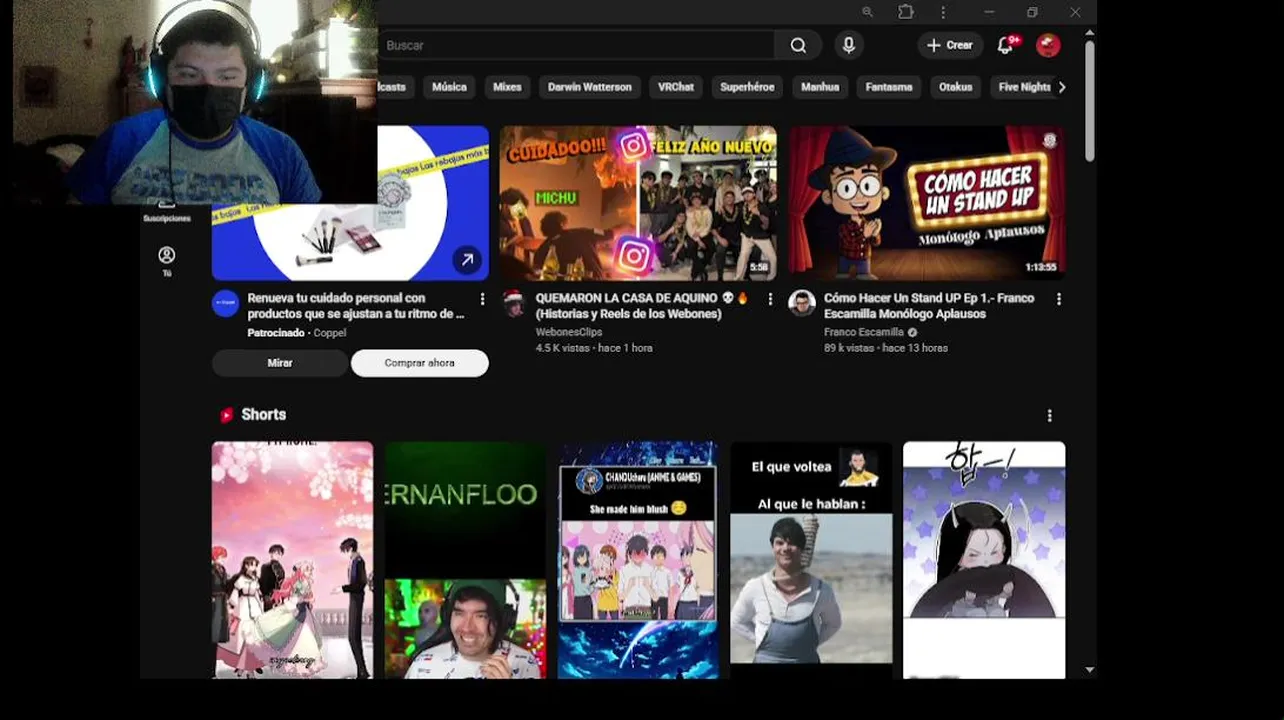Select the Five Nights chip
This screenshot has width=1284, height=720.
coord(1024,87)
